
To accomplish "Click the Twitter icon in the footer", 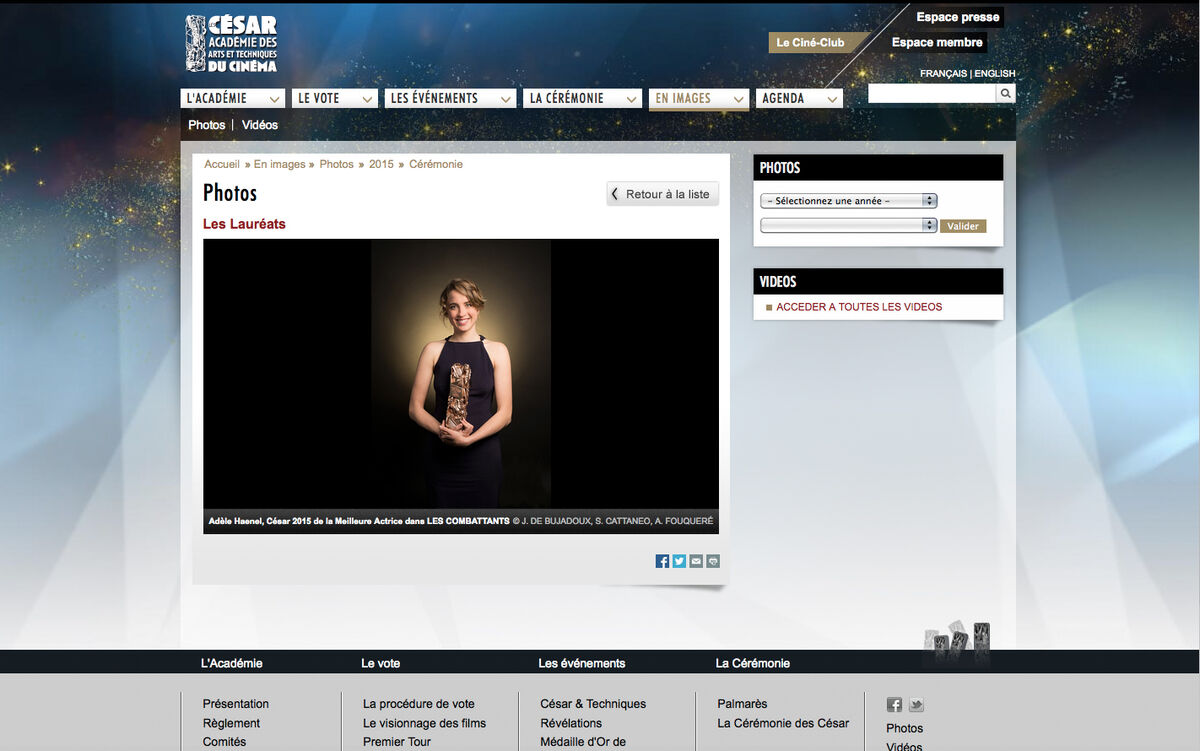I will [915, 704].
